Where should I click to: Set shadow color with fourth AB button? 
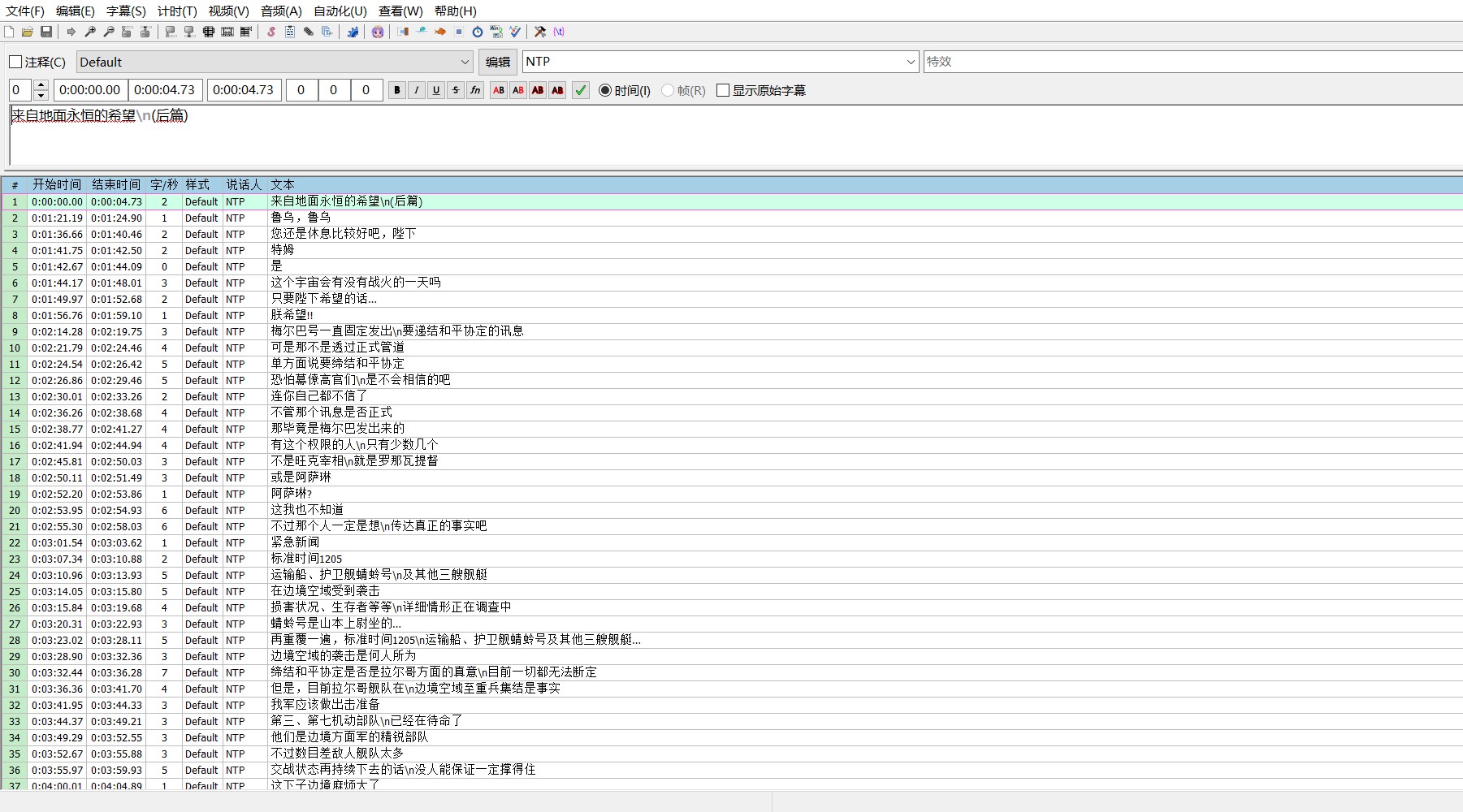click(x=557, y=90)
